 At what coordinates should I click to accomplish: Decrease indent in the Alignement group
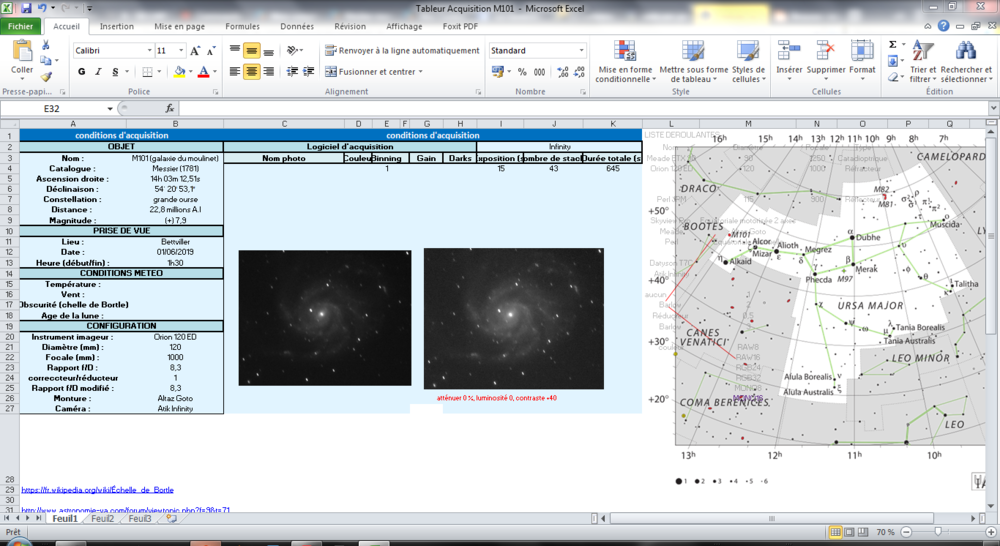point(292,71)
